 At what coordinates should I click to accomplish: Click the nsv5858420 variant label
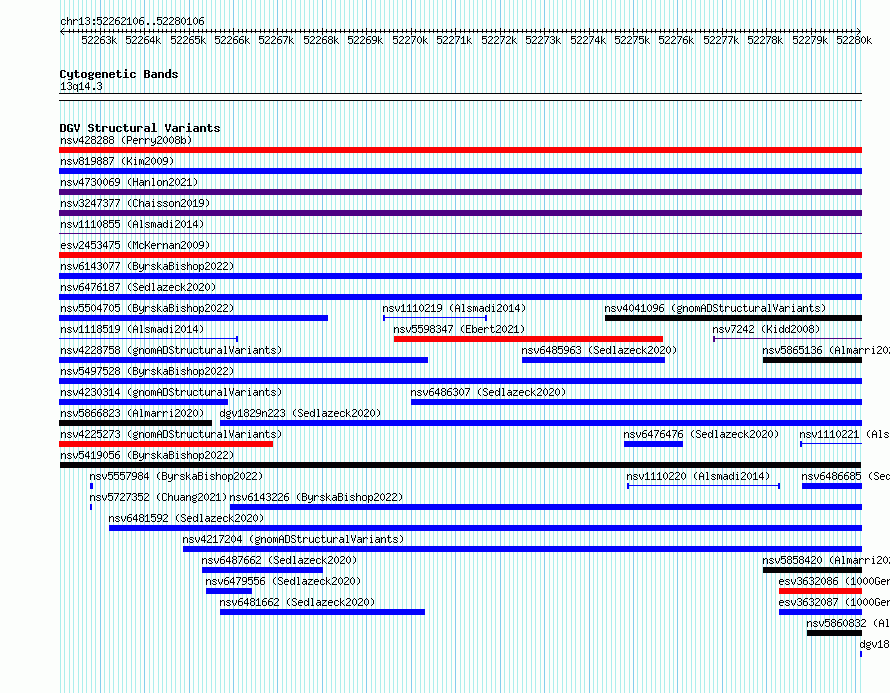click(x=826, y=560)
